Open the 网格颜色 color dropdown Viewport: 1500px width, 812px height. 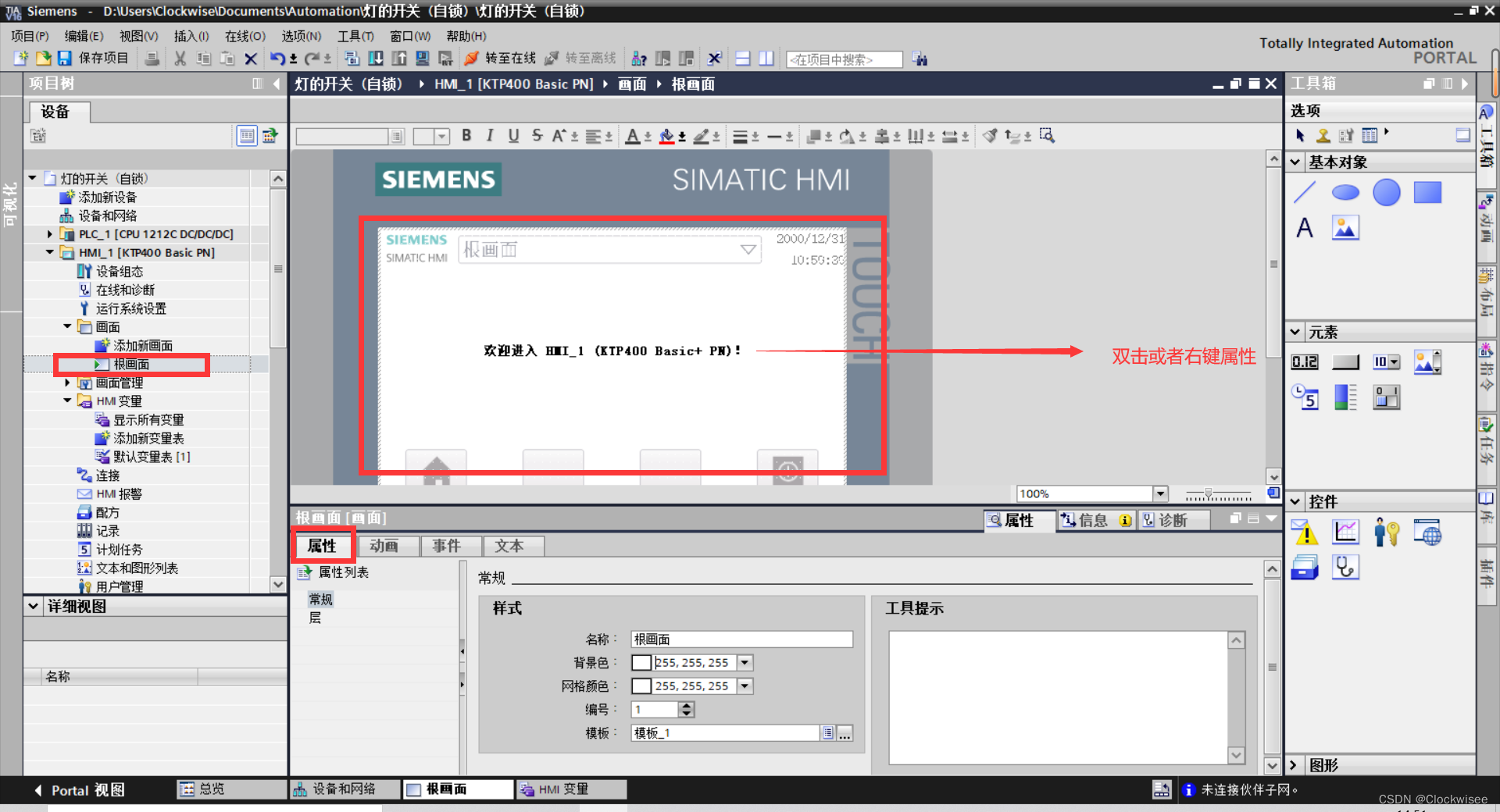745,686
